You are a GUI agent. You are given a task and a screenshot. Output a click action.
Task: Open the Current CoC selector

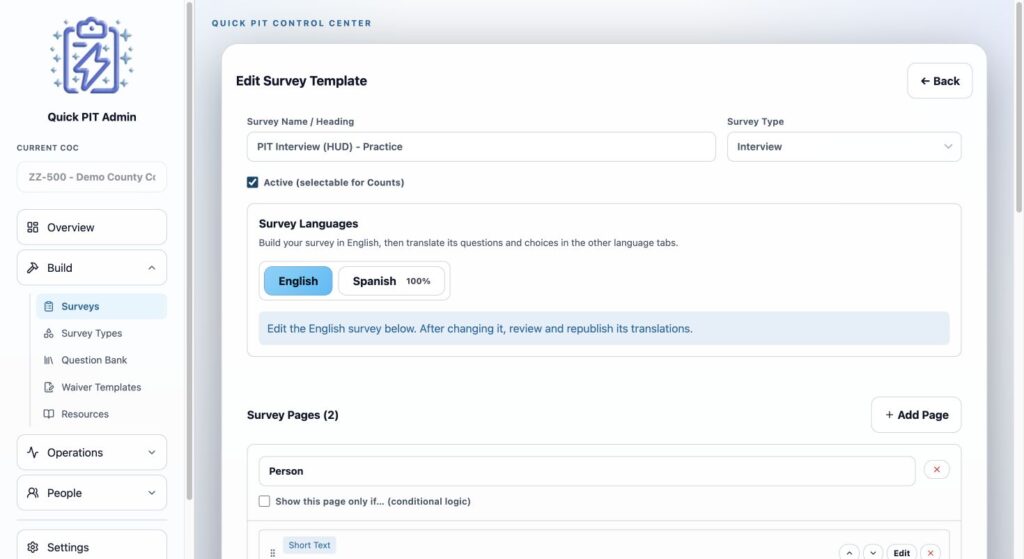[91, 177]
